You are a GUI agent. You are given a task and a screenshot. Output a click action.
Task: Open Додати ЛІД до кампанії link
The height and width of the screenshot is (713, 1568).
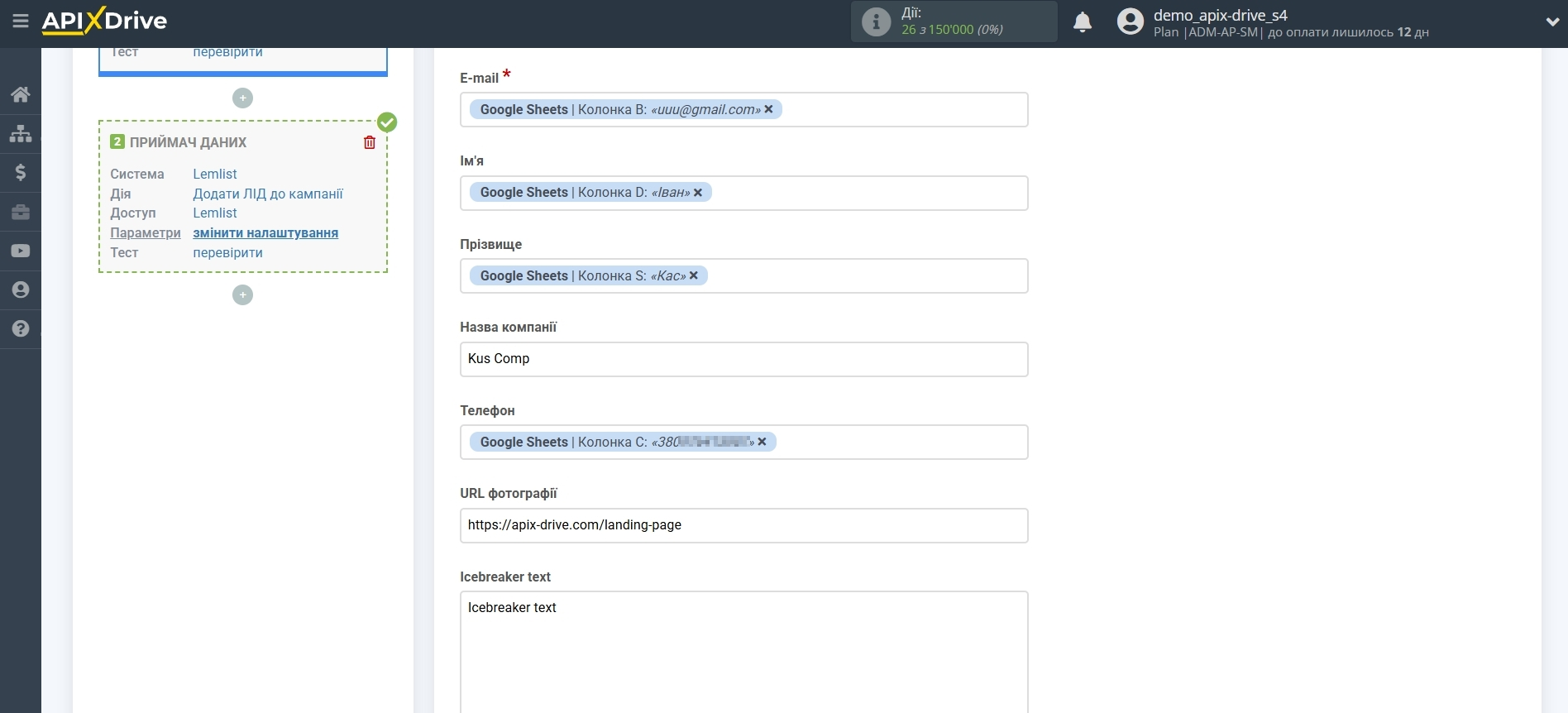point(268,194)
